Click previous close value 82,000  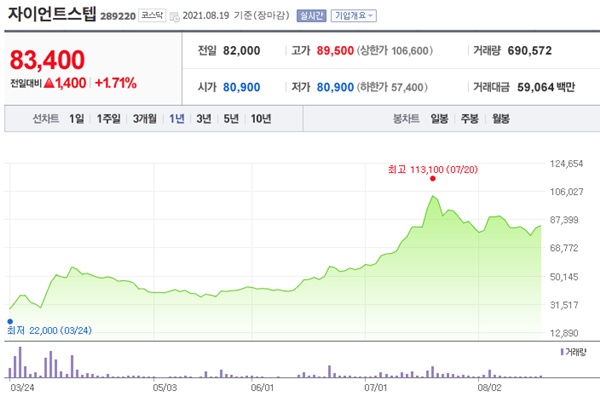point(241,51)
